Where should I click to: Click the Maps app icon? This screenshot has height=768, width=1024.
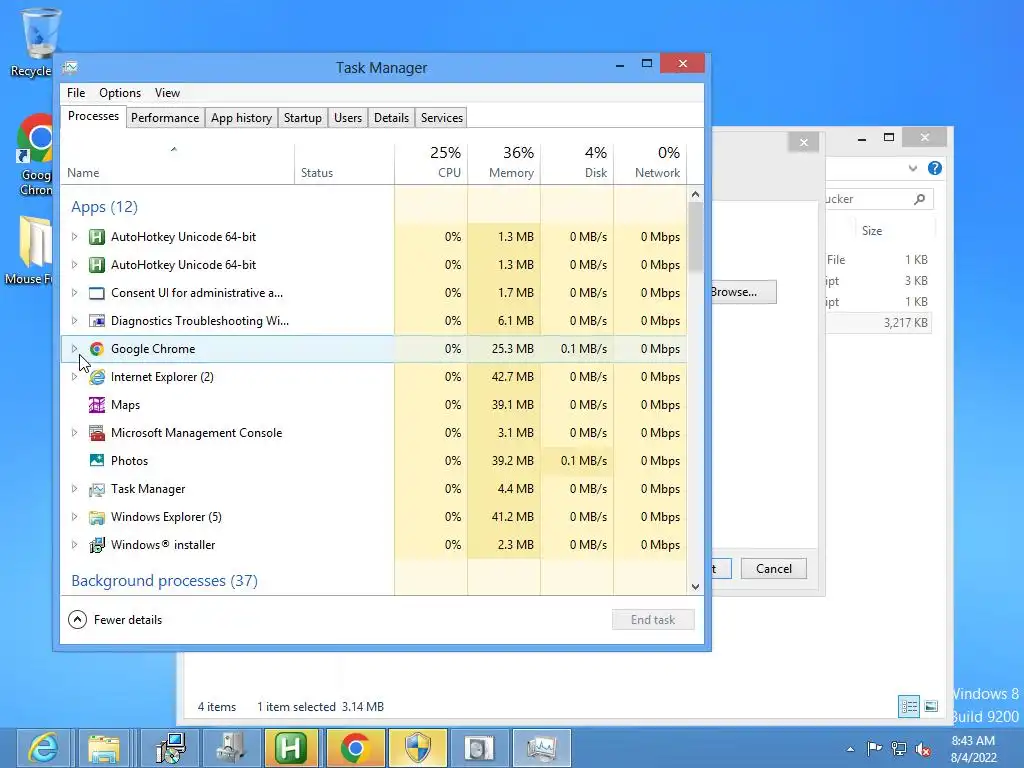(x=97, y=405)
